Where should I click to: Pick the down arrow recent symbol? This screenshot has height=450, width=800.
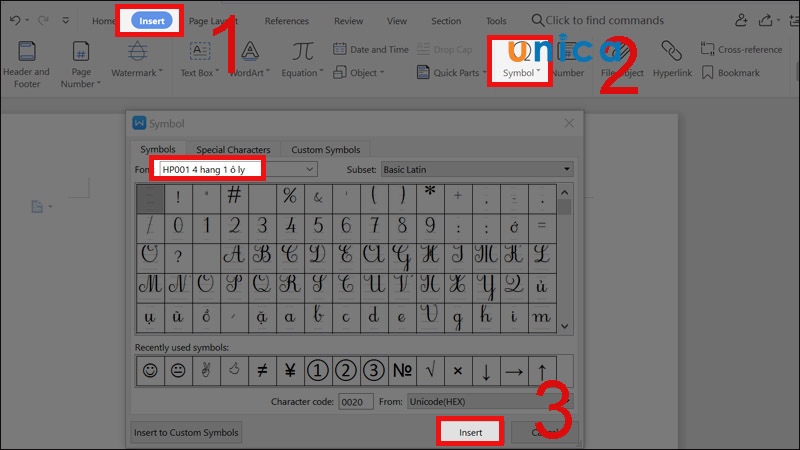(486, 370)
